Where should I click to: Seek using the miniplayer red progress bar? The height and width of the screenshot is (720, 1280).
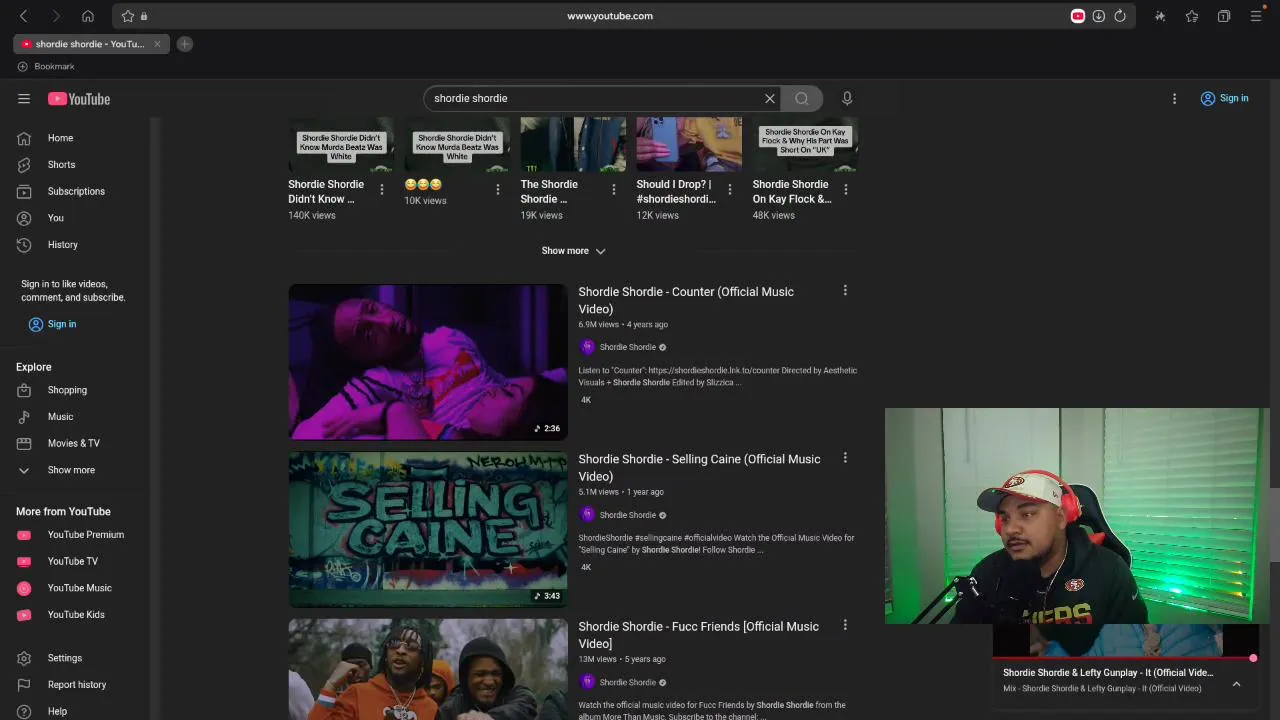point(1124,658)
